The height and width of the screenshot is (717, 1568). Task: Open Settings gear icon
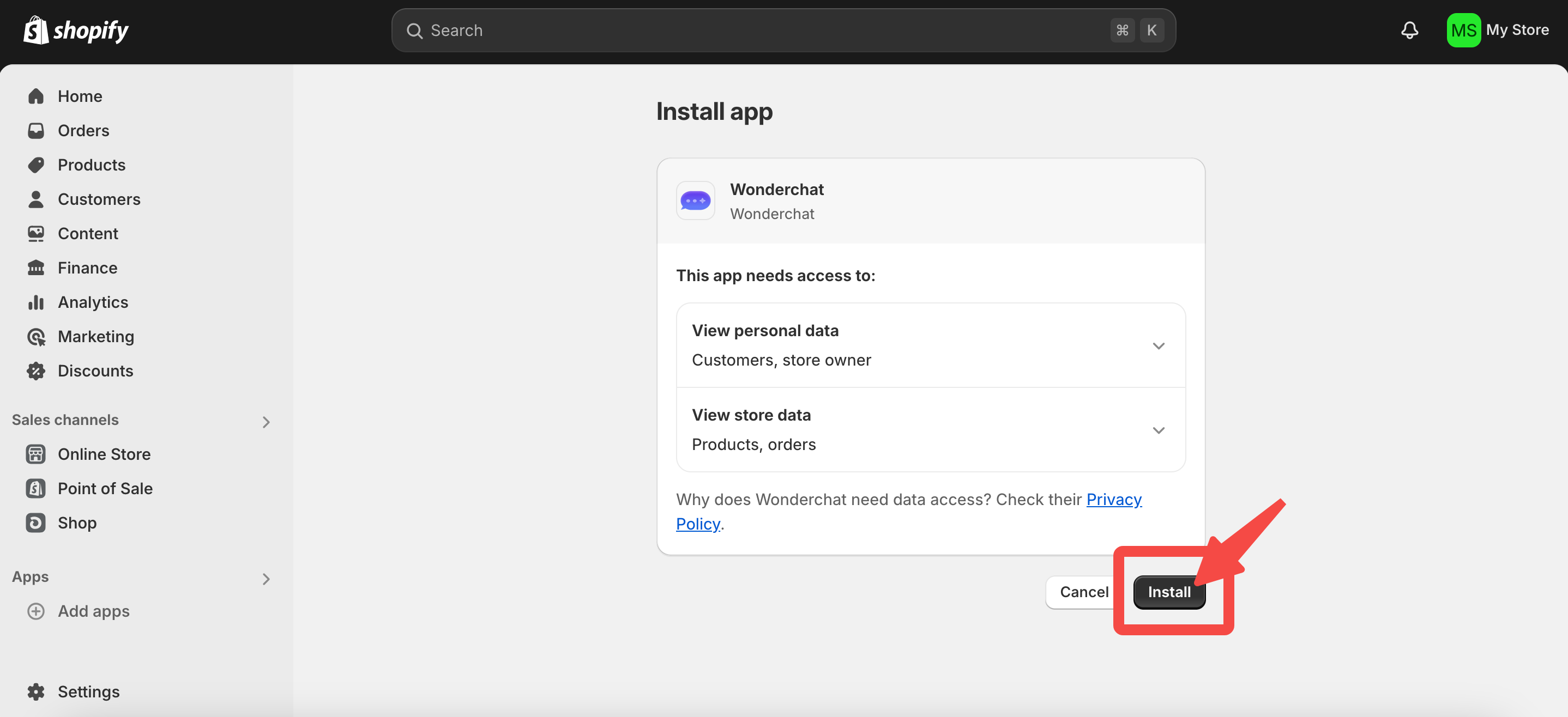click(36, 691)
